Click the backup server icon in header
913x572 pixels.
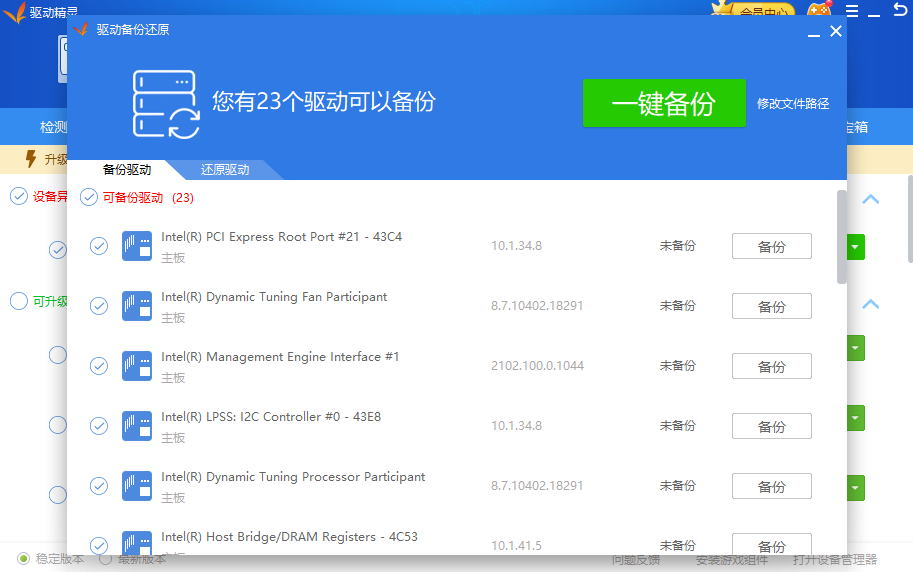pos(166,104)
